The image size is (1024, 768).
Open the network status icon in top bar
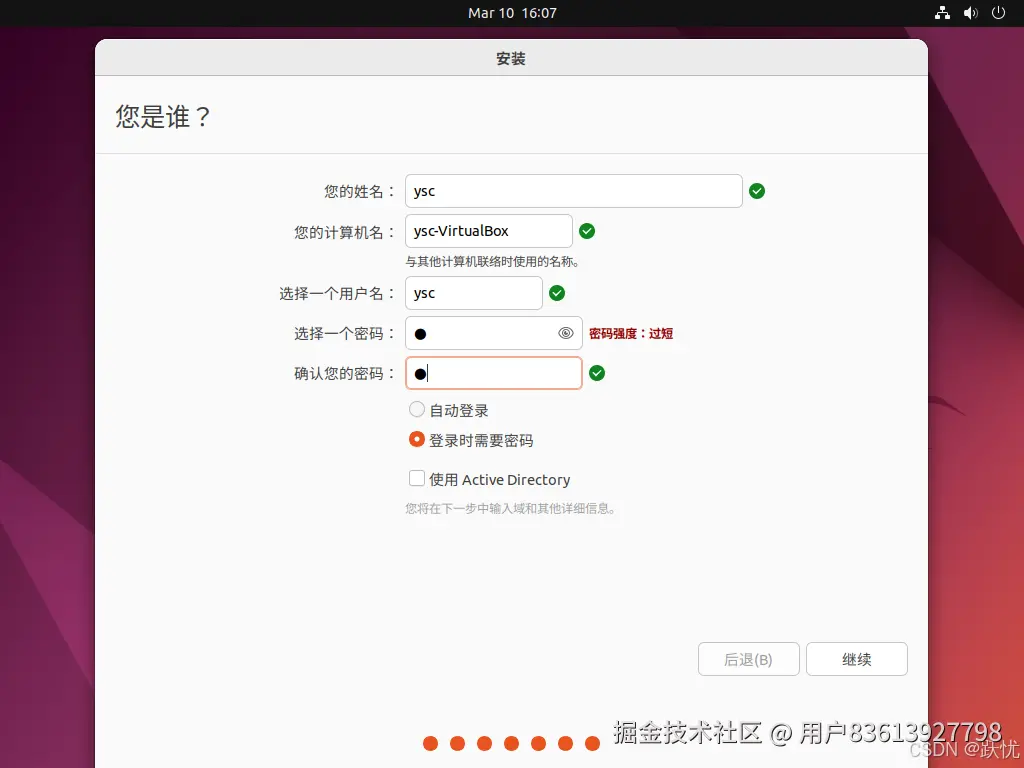(942, 13)
